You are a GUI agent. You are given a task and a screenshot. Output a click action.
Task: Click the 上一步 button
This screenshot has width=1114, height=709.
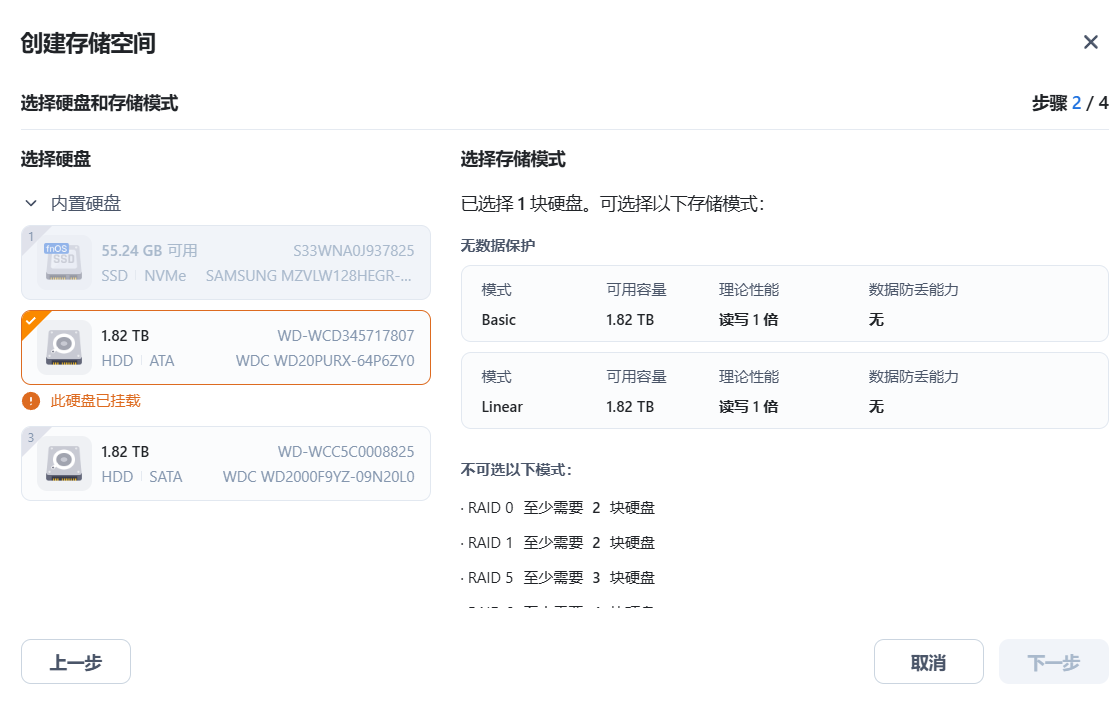pos(75,661)
